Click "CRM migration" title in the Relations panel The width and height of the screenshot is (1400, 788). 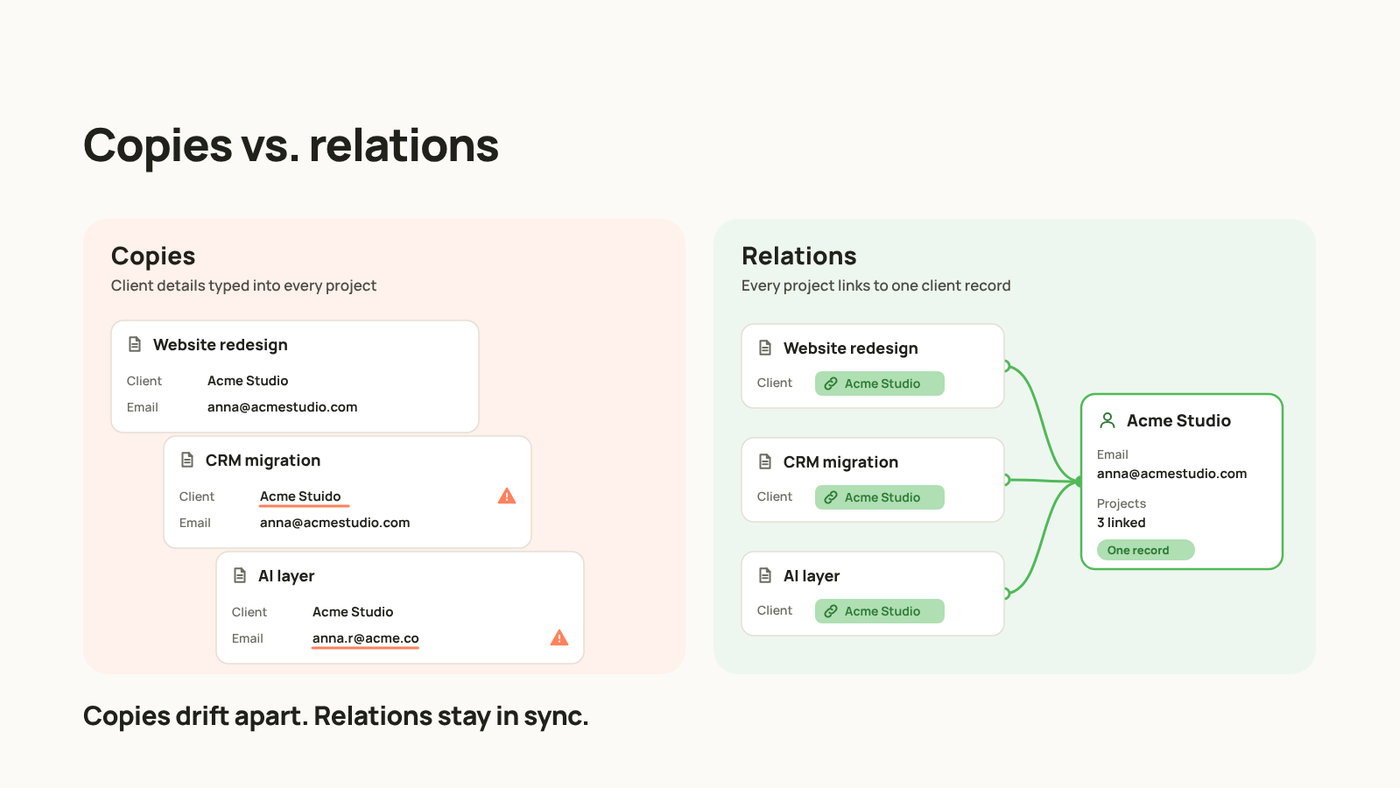coord(841,463)
